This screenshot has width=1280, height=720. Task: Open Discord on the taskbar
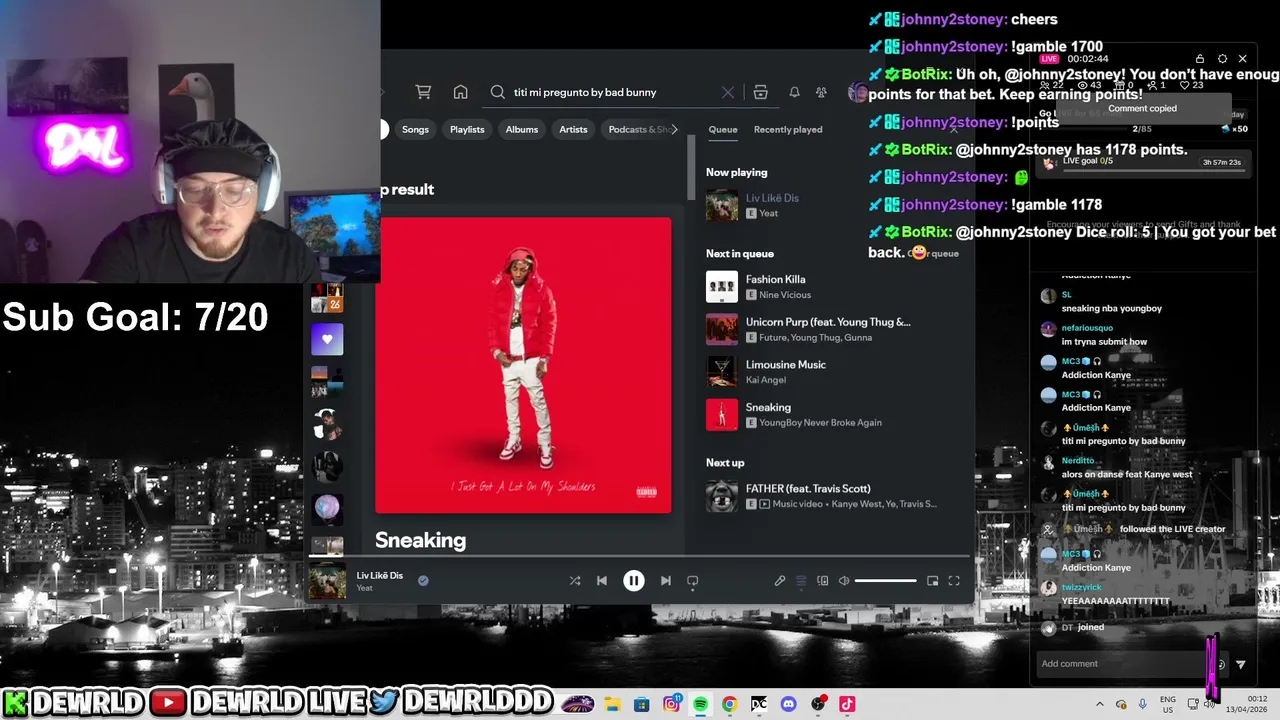788,704
